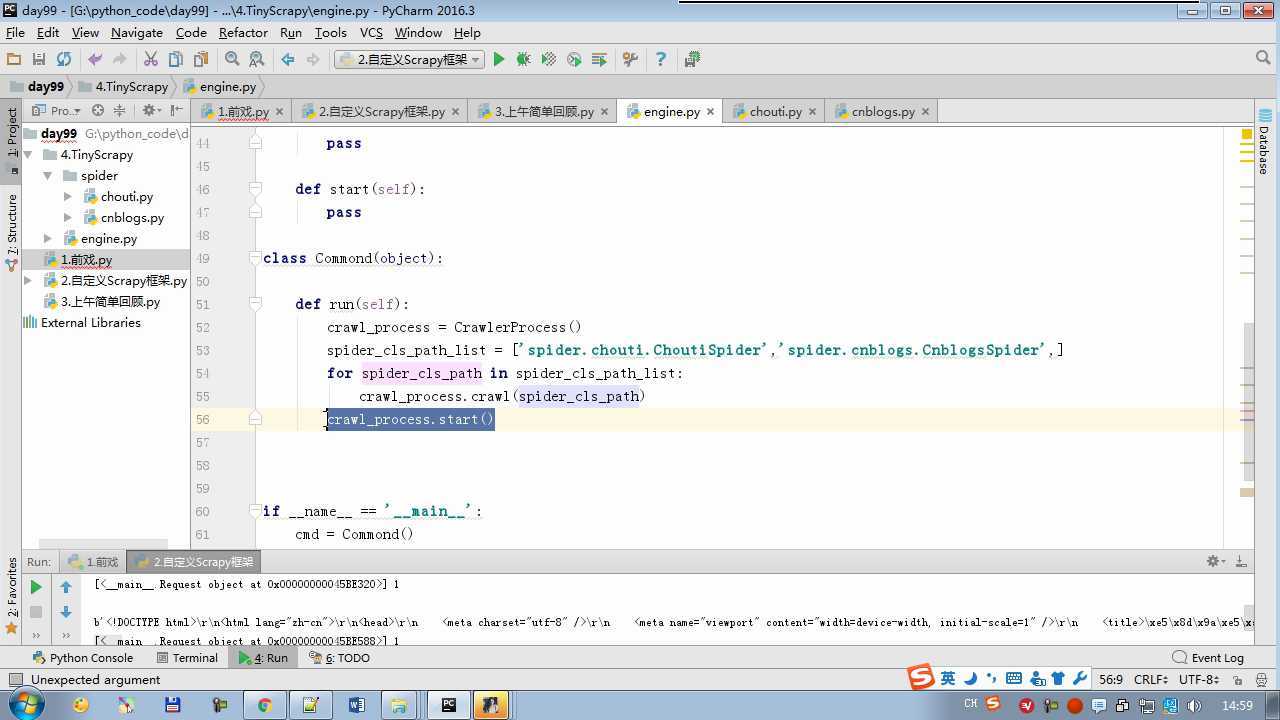Open the VCS menu
Screen dimensions: 1280x720
pos(371,32)
